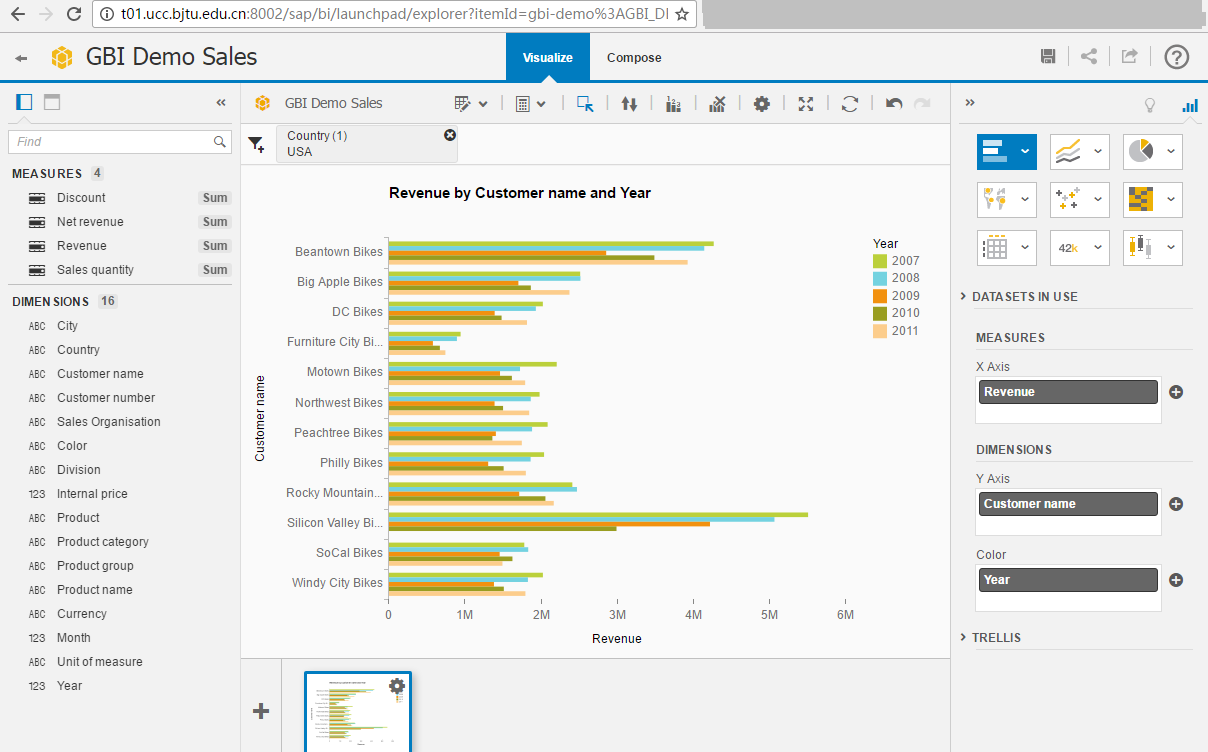1208x752 pixels.
Task: Remove the Country USA filter
Action: 450,135
